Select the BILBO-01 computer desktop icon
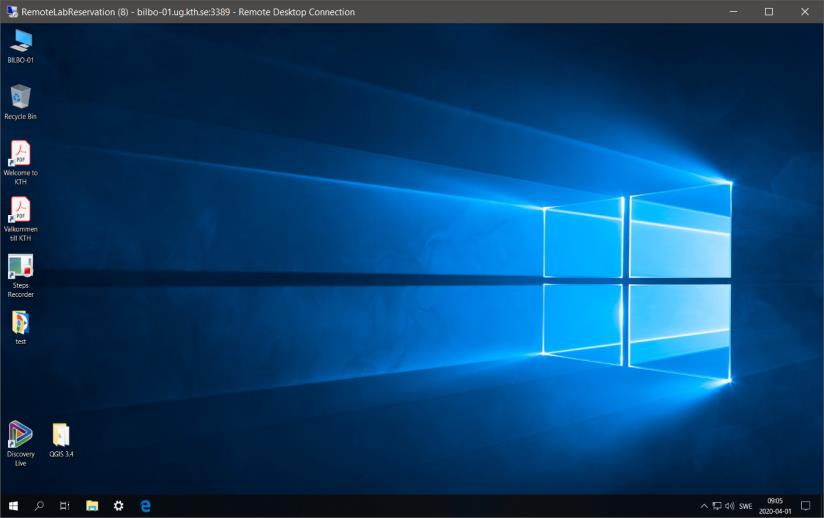This screenshot has height=518, width=824. point(20,42)
